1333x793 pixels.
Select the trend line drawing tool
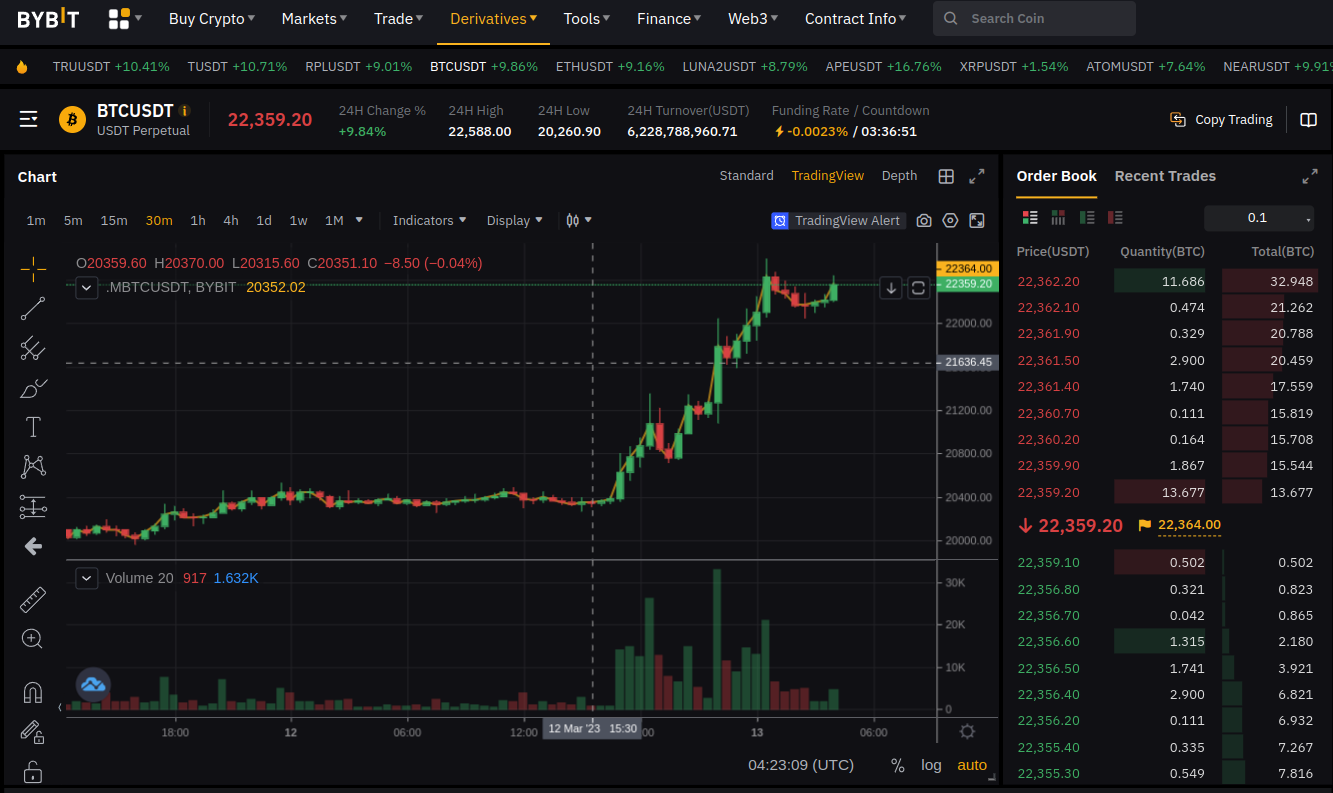[33, 309]
